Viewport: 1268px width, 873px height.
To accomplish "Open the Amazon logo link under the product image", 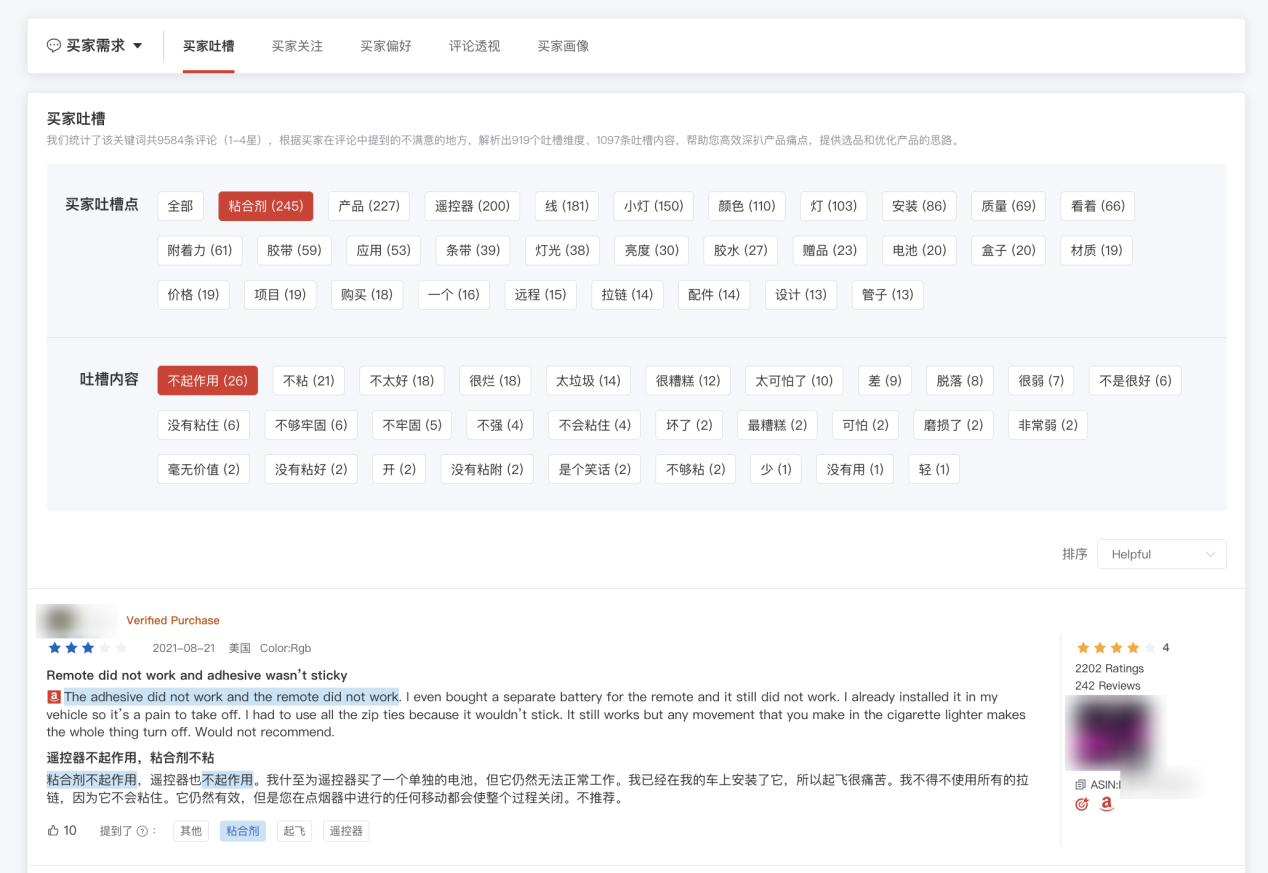I will point(1106,804).
